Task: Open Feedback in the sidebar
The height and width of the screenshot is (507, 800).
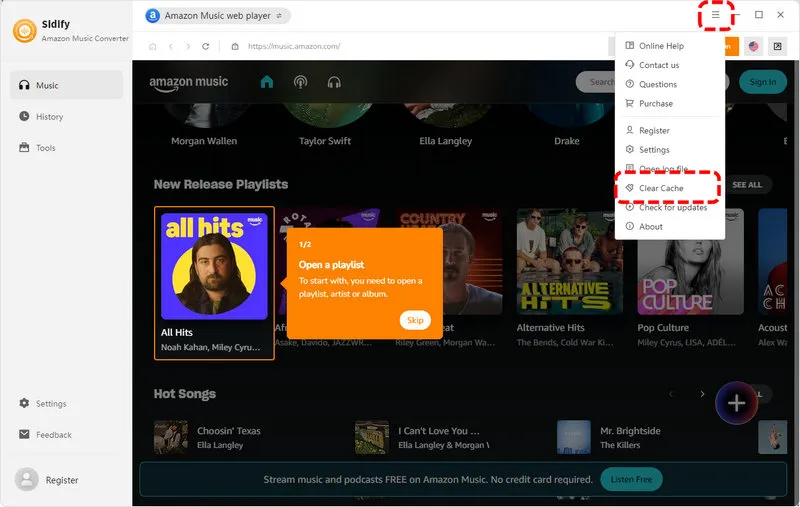Action: pos(45,435)
